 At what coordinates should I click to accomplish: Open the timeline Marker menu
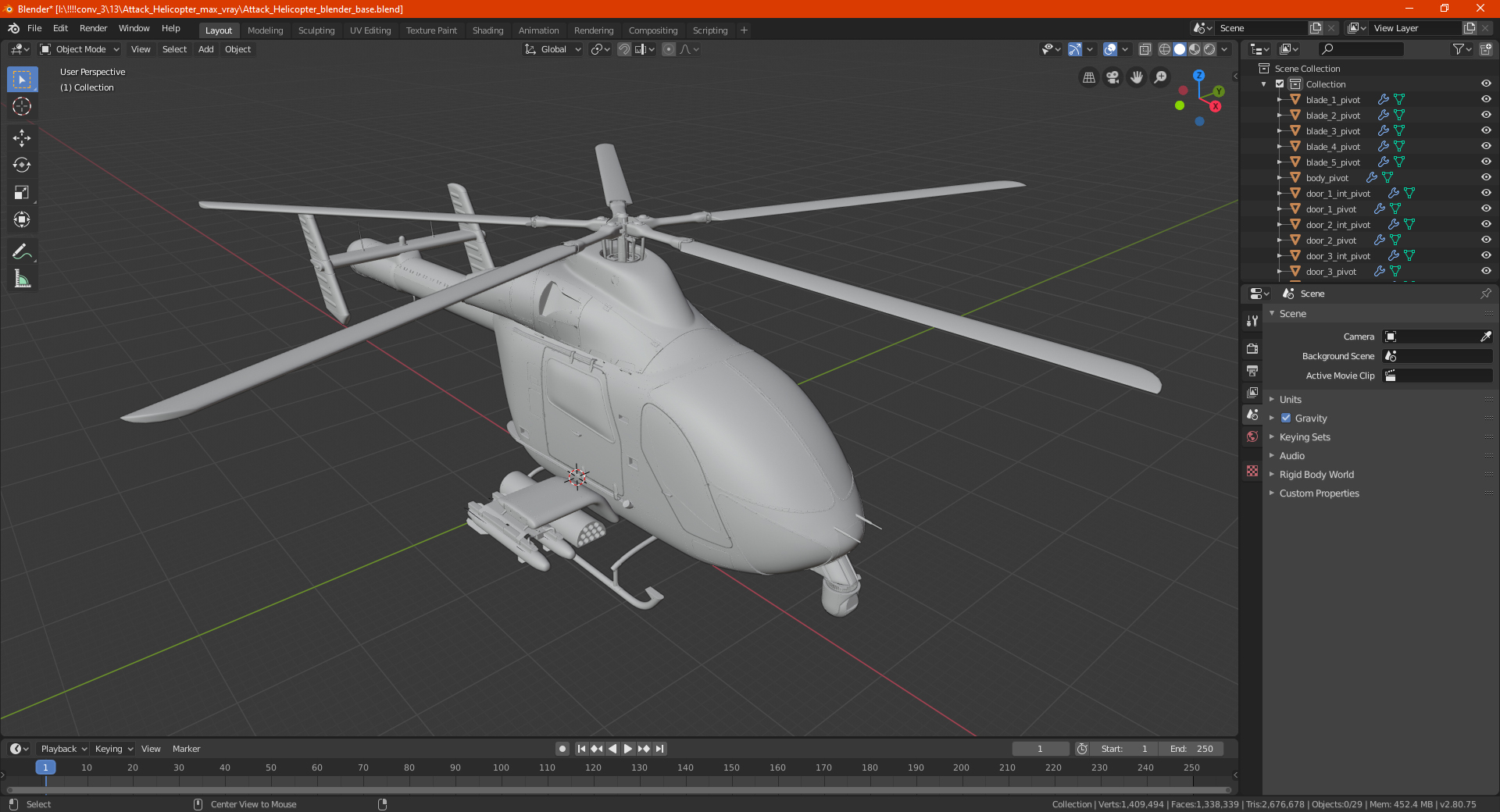[186, 749]
